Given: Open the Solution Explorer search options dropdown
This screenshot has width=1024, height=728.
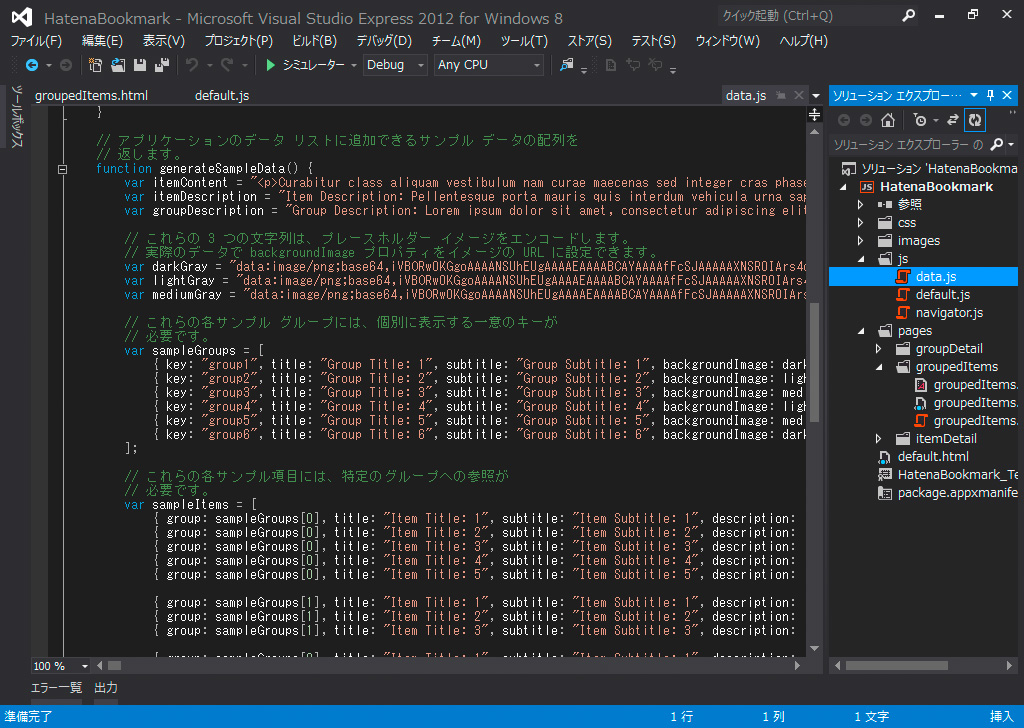Looking at the screenshot, I should click(x=1012, y=144).
